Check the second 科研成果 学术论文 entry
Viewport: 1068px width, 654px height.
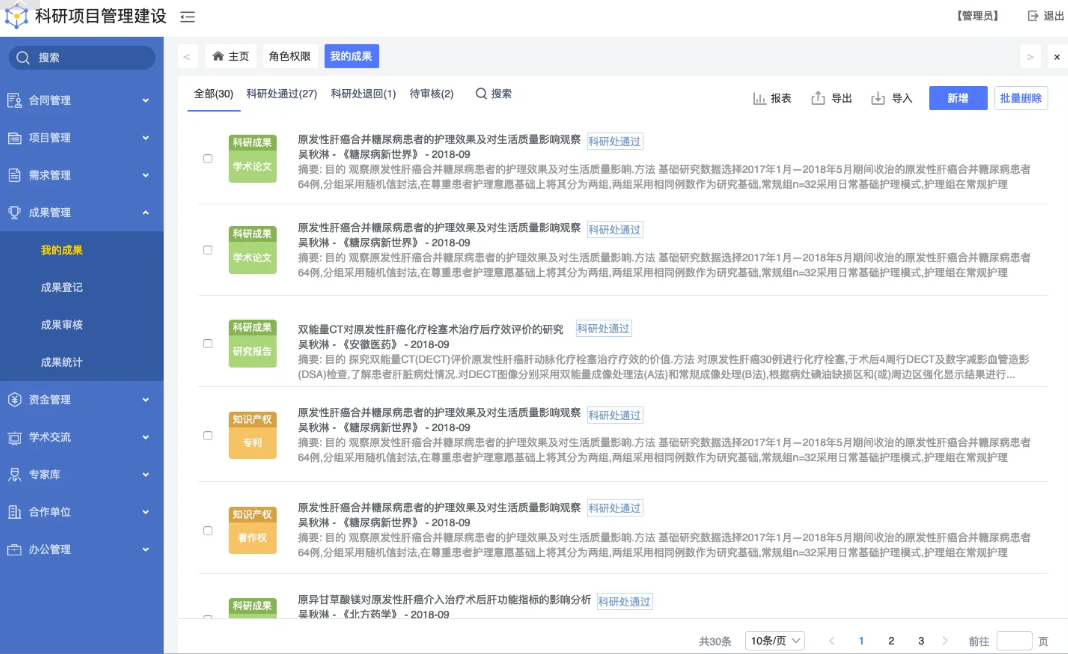208,250
